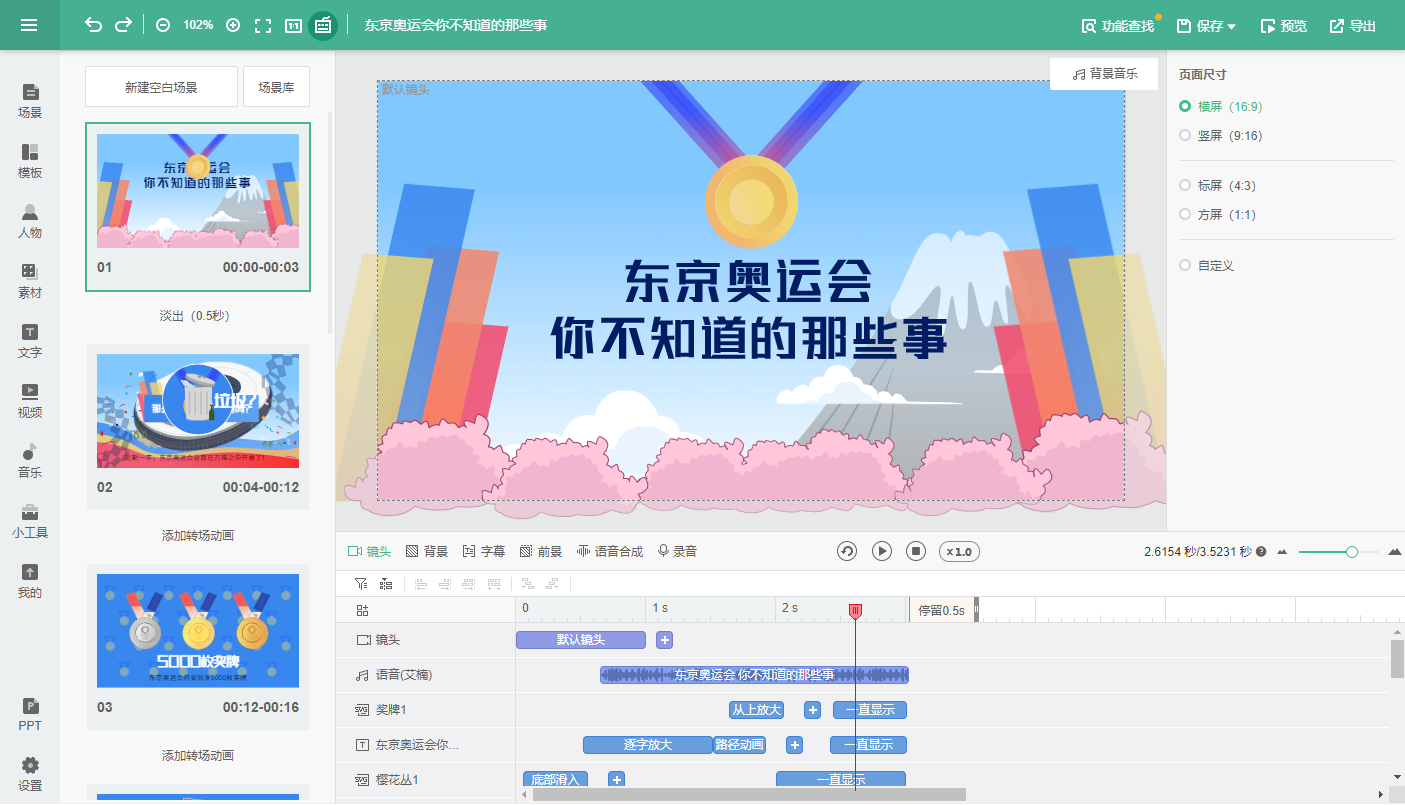
Task: Click the fit-to-screen canvas icon
Action: (263, 25)
